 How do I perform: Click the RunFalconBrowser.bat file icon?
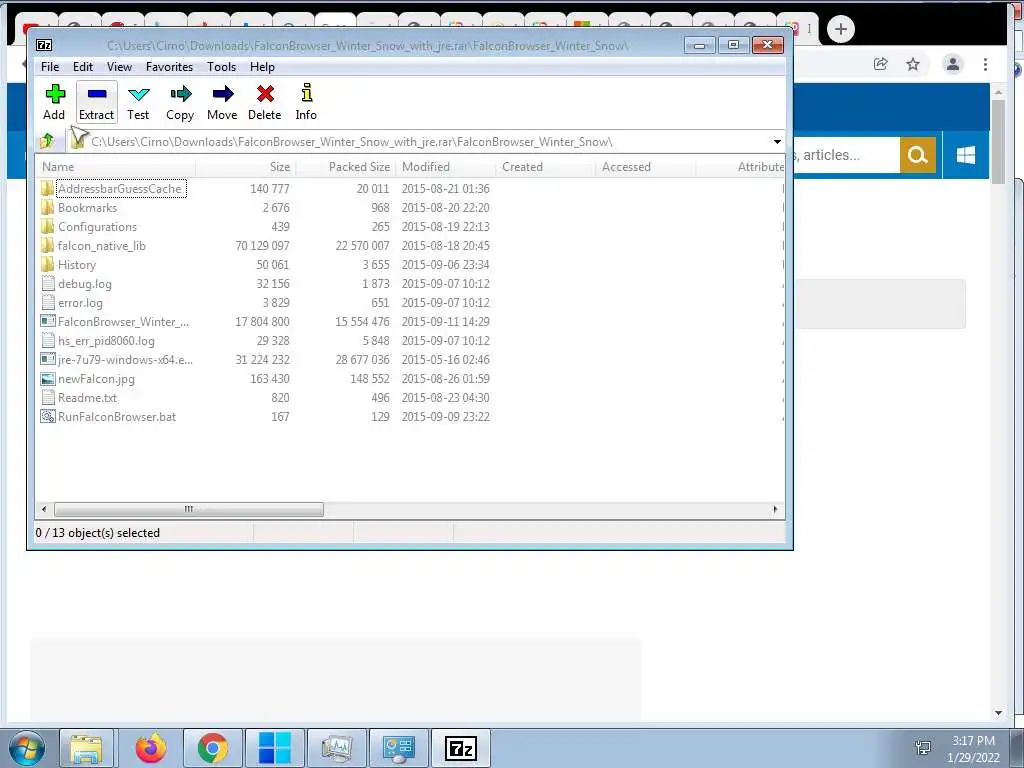[48, 417]
